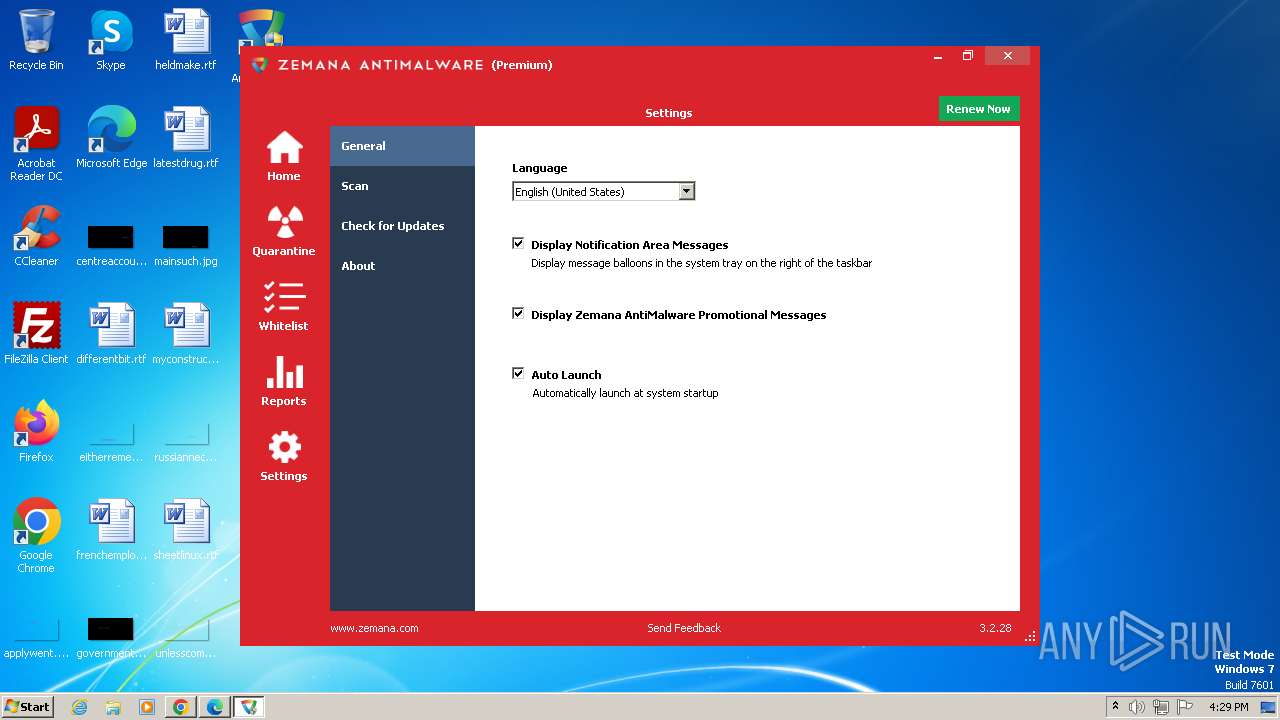1280x720 pixels.
Task: Click the Send Feedback link
Action: (684, 628)
